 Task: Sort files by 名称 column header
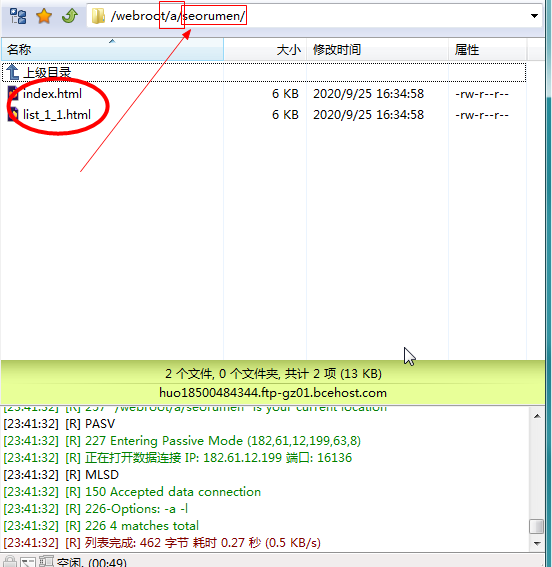[x=112, y=50]
